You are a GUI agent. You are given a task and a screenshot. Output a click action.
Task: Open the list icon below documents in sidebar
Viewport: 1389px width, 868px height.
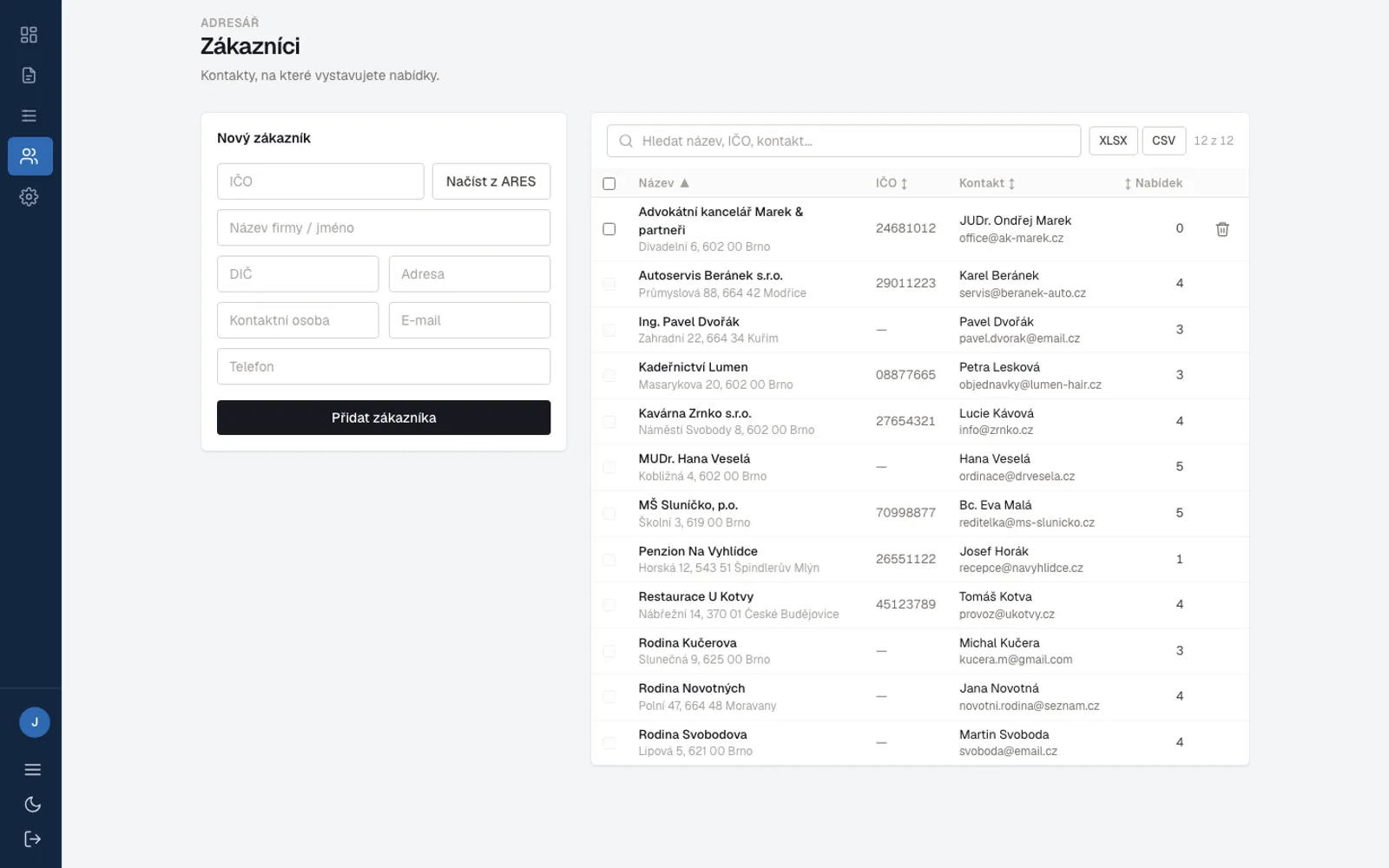point(29,115)
